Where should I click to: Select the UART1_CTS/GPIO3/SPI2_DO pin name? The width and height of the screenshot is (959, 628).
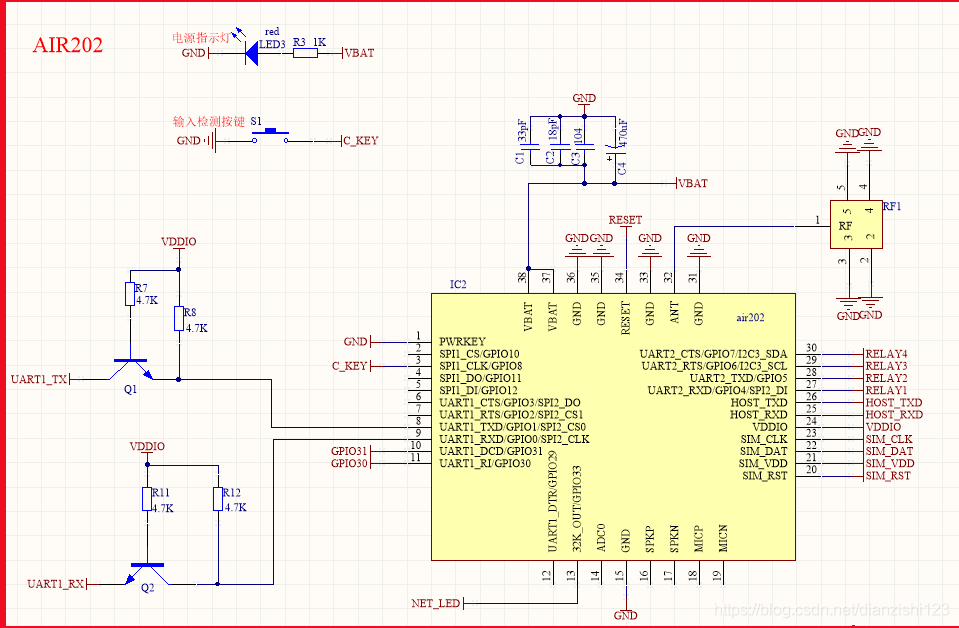coord(510,403)
